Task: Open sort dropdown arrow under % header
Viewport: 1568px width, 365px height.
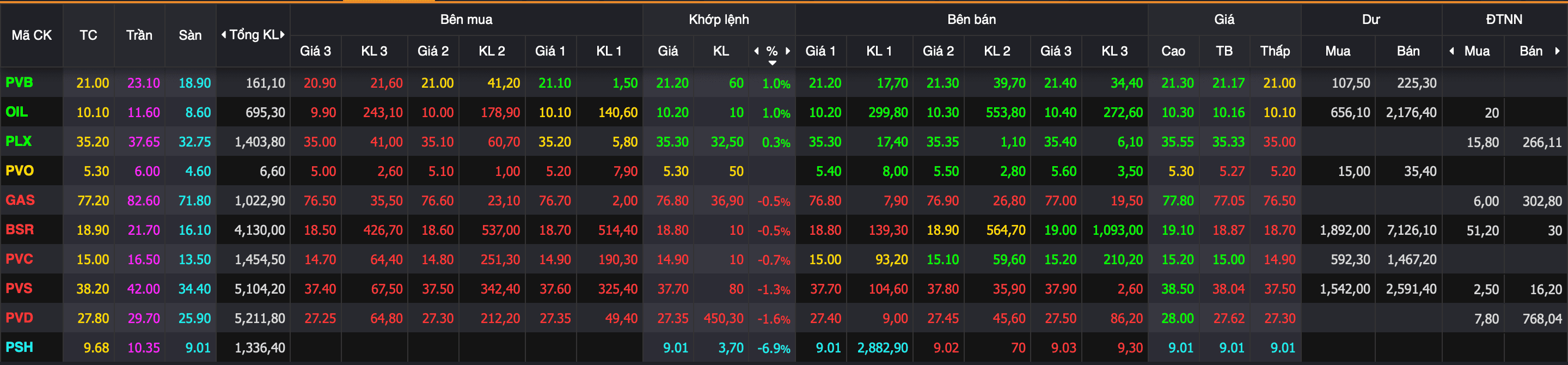Action: pyautogui.click(x=772, y=63)
